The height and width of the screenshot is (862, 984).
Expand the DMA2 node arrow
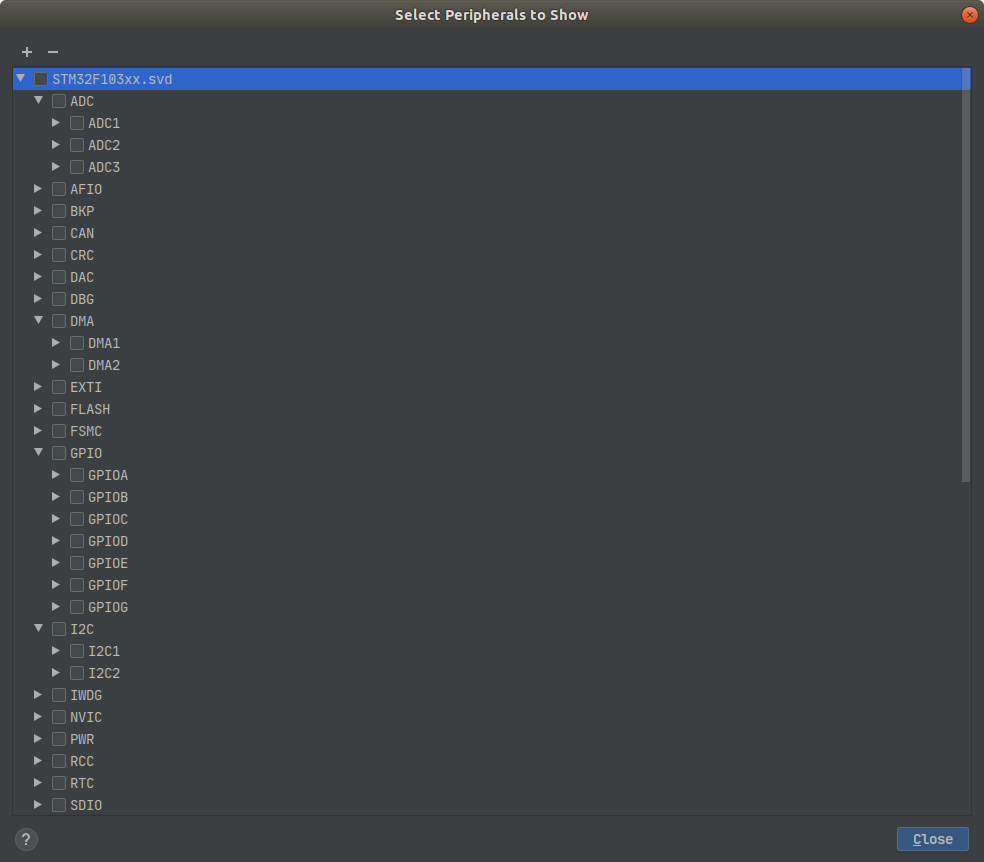coord(56,365)
